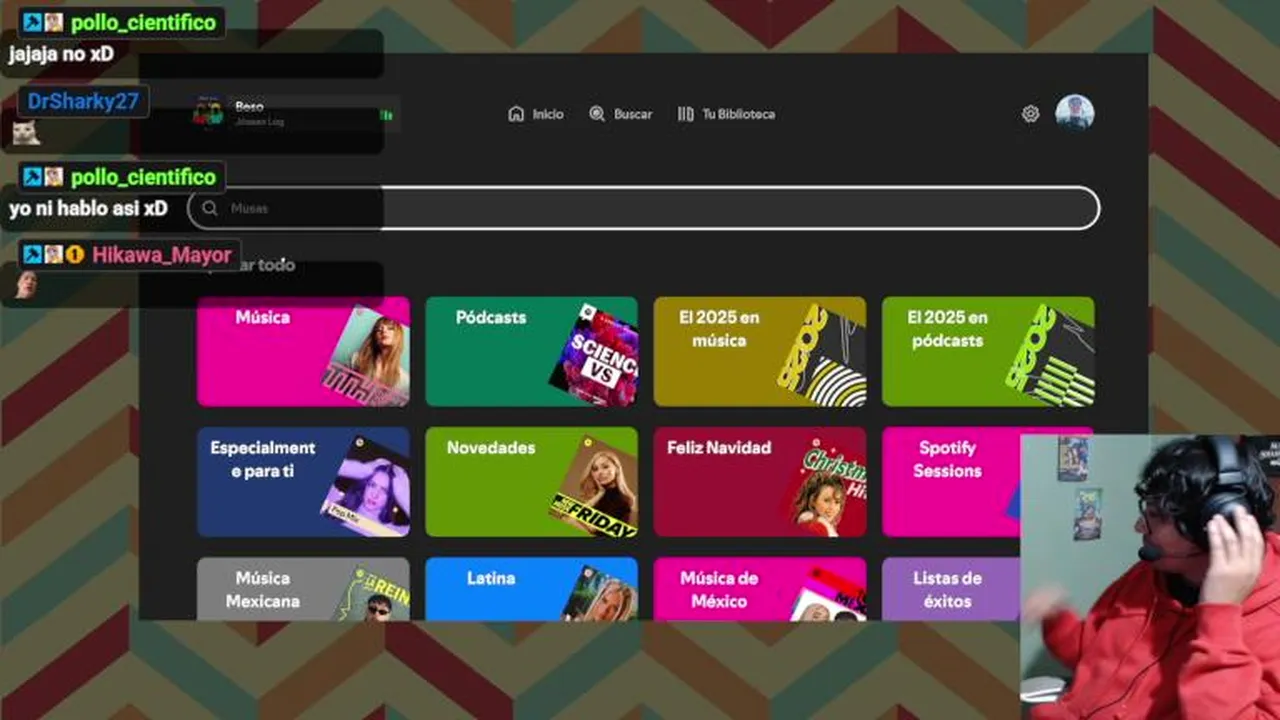Choose the Música de México card
Image resolution: width=1280 pixels, height=720 pixels.
point(760,589)
